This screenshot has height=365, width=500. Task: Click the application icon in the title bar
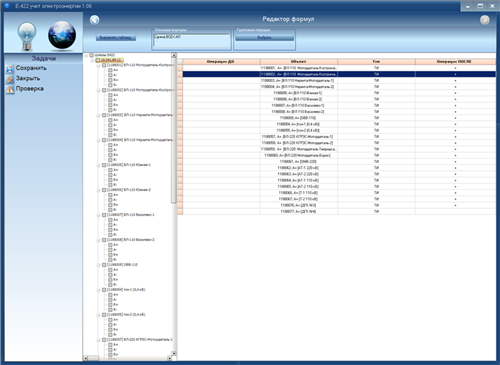point(7,6)
